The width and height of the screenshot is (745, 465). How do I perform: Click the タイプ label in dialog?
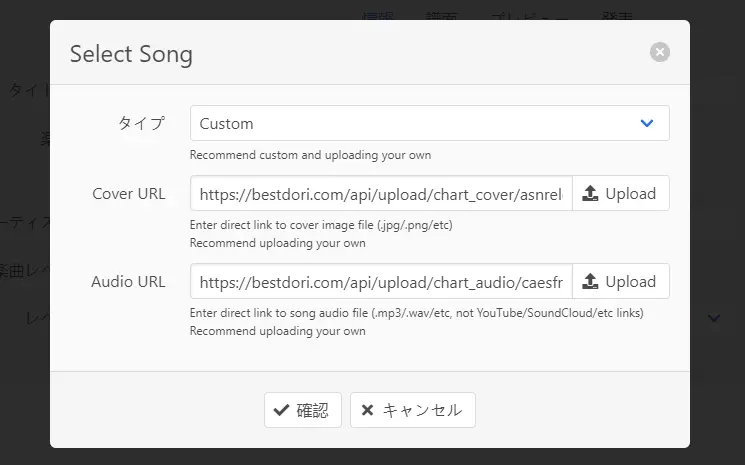(x=141, y=124)
